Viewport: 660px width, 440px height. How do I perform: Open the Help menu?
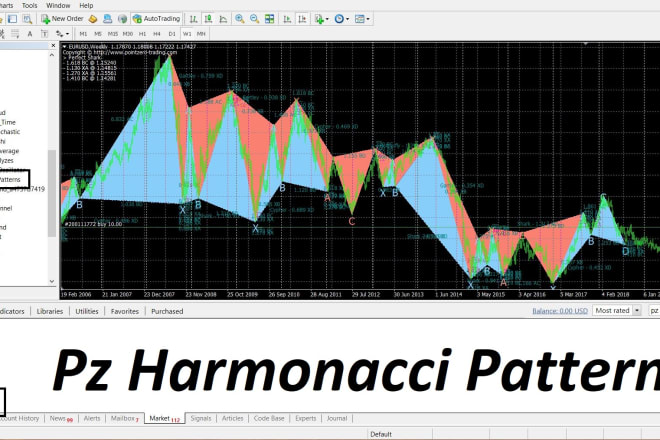86,5
